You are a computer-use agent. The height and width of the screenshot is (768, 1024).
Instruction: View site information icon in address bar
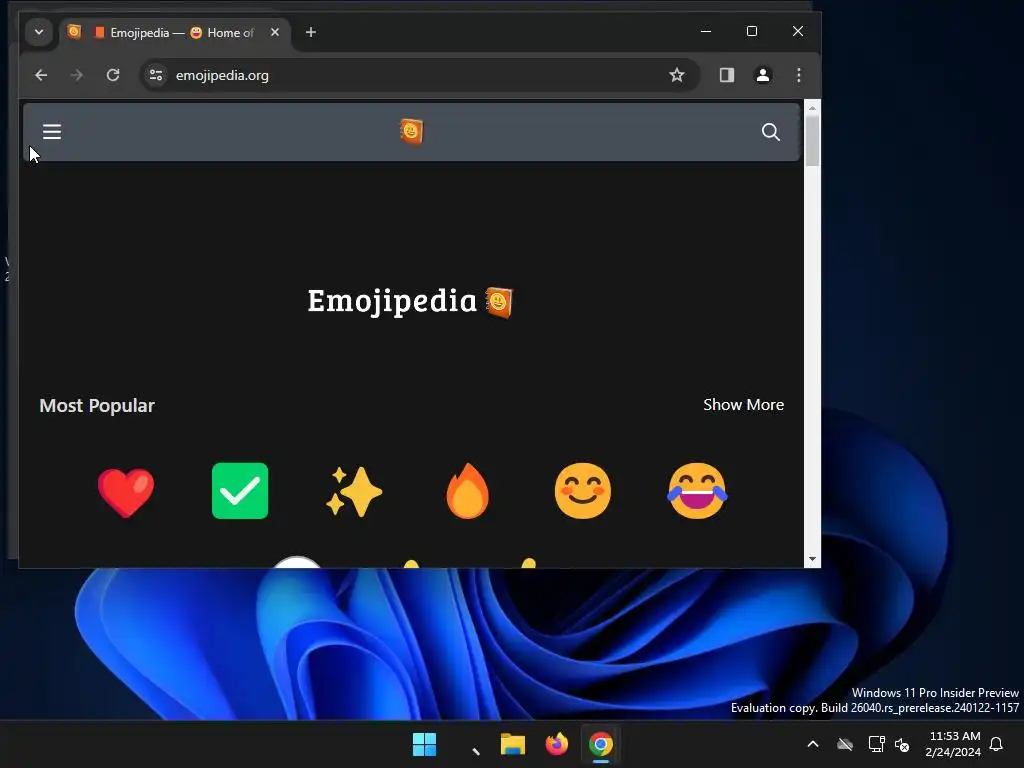click(x=156, y=75)
